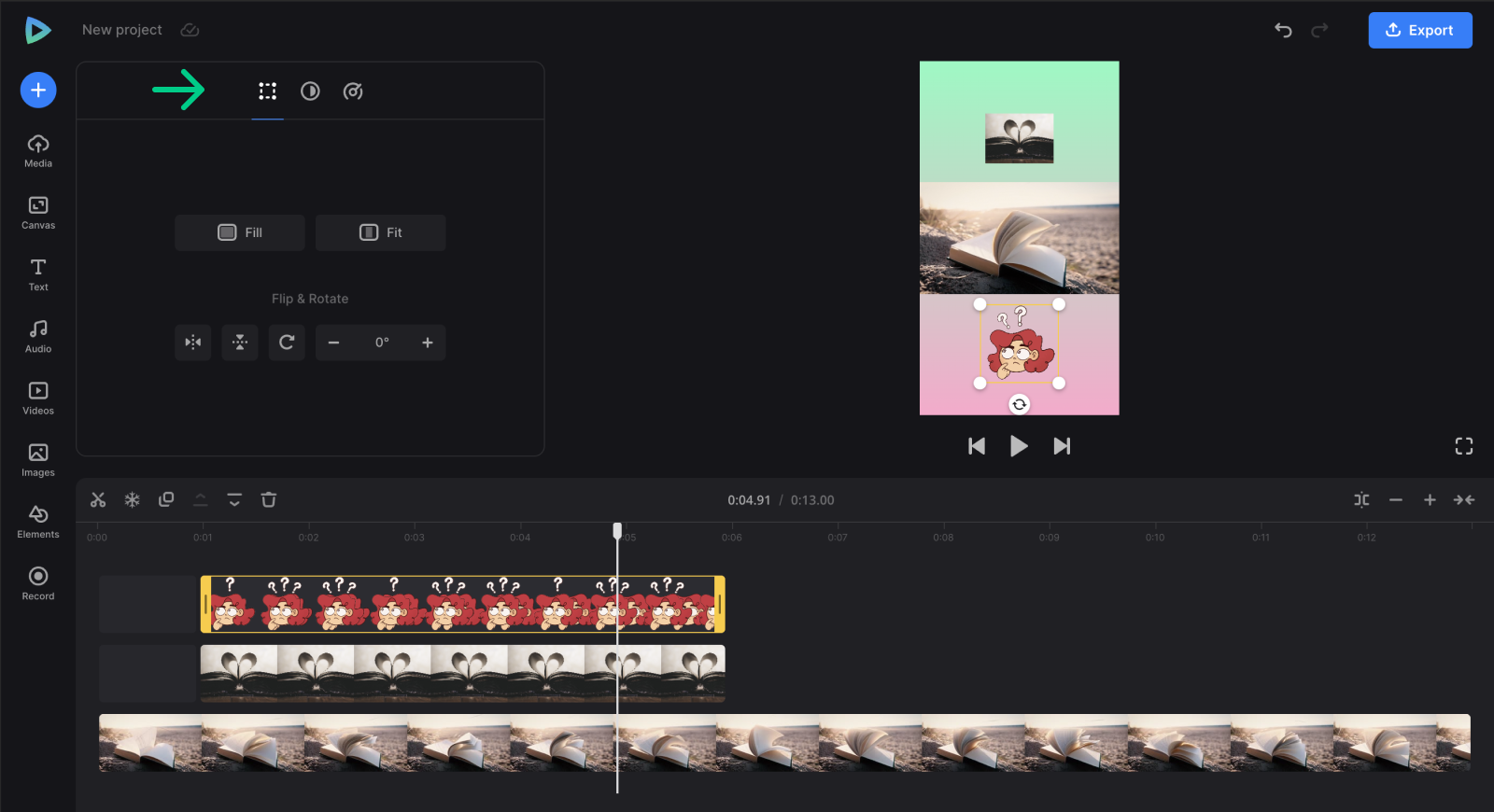Click the Export button
The image size is (1494, 812).
(1420, 30)
